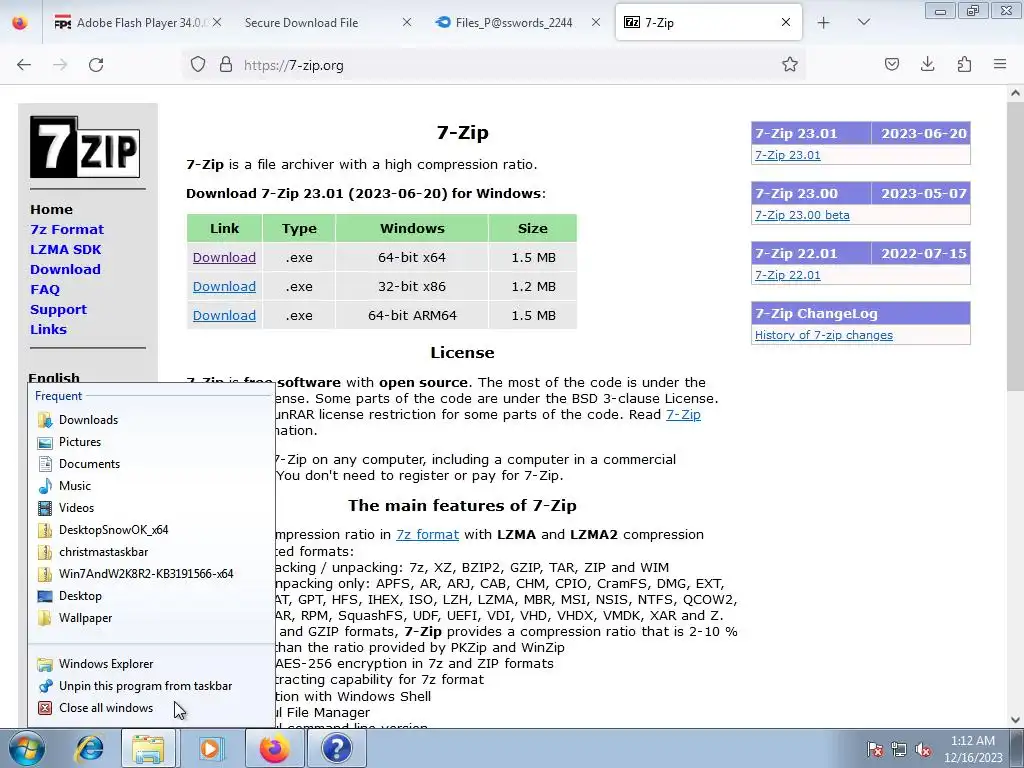1024x768 pixels.
Task: Click the Firefox forward arrow
Action: tap(60, 65)
